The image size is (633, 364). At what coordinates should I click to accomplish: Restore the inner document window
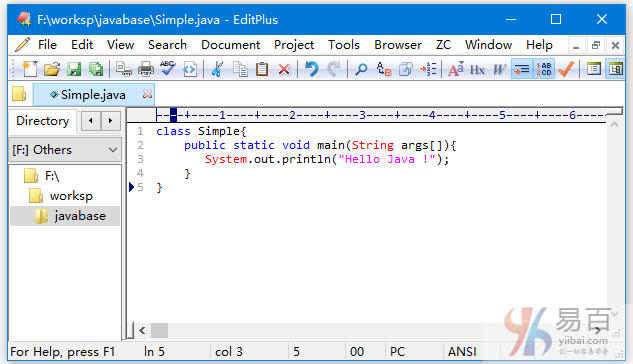coord(595,45)
